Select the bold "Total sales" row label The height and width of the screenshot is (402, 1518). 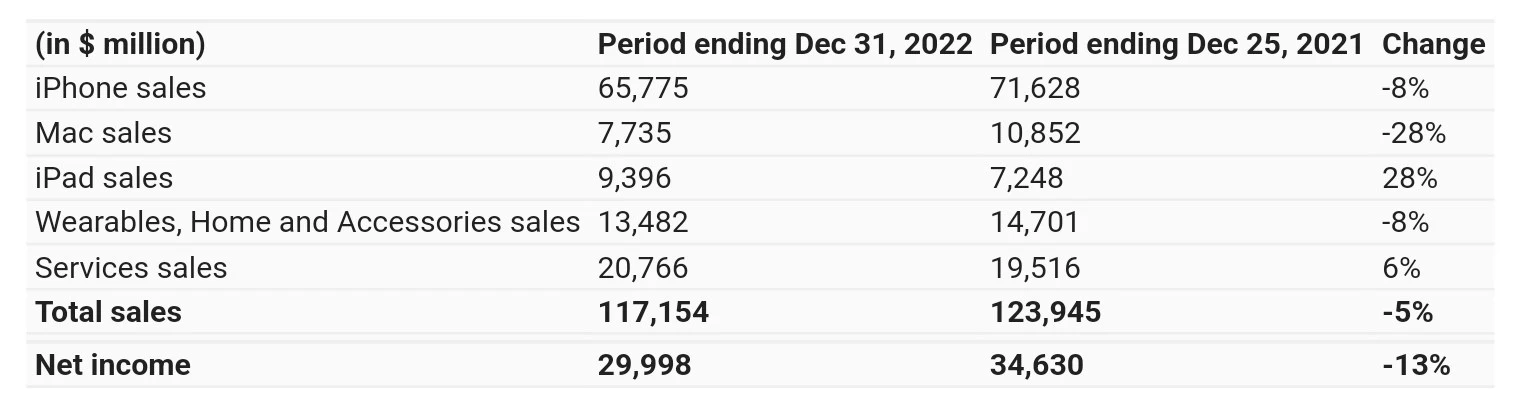click(108, 312)
